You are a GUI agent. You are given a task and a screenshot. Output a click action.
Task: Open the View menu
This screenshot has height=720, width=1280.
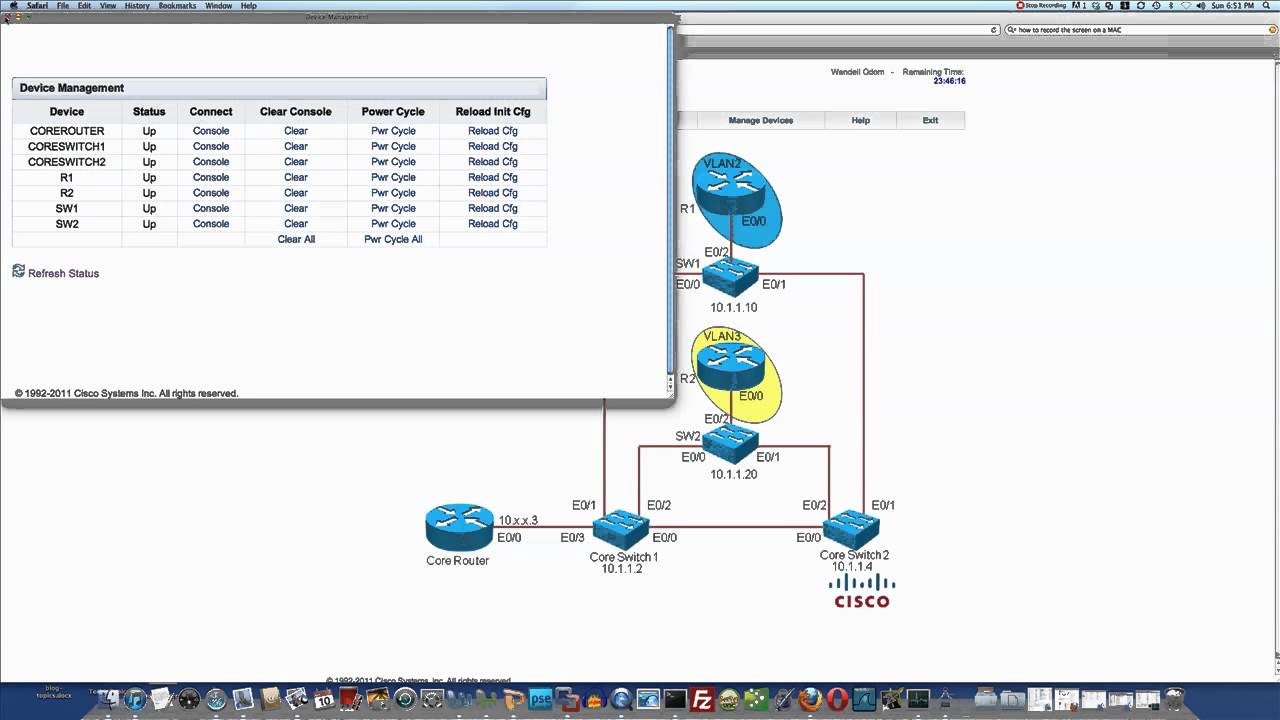tap(108, 5)
